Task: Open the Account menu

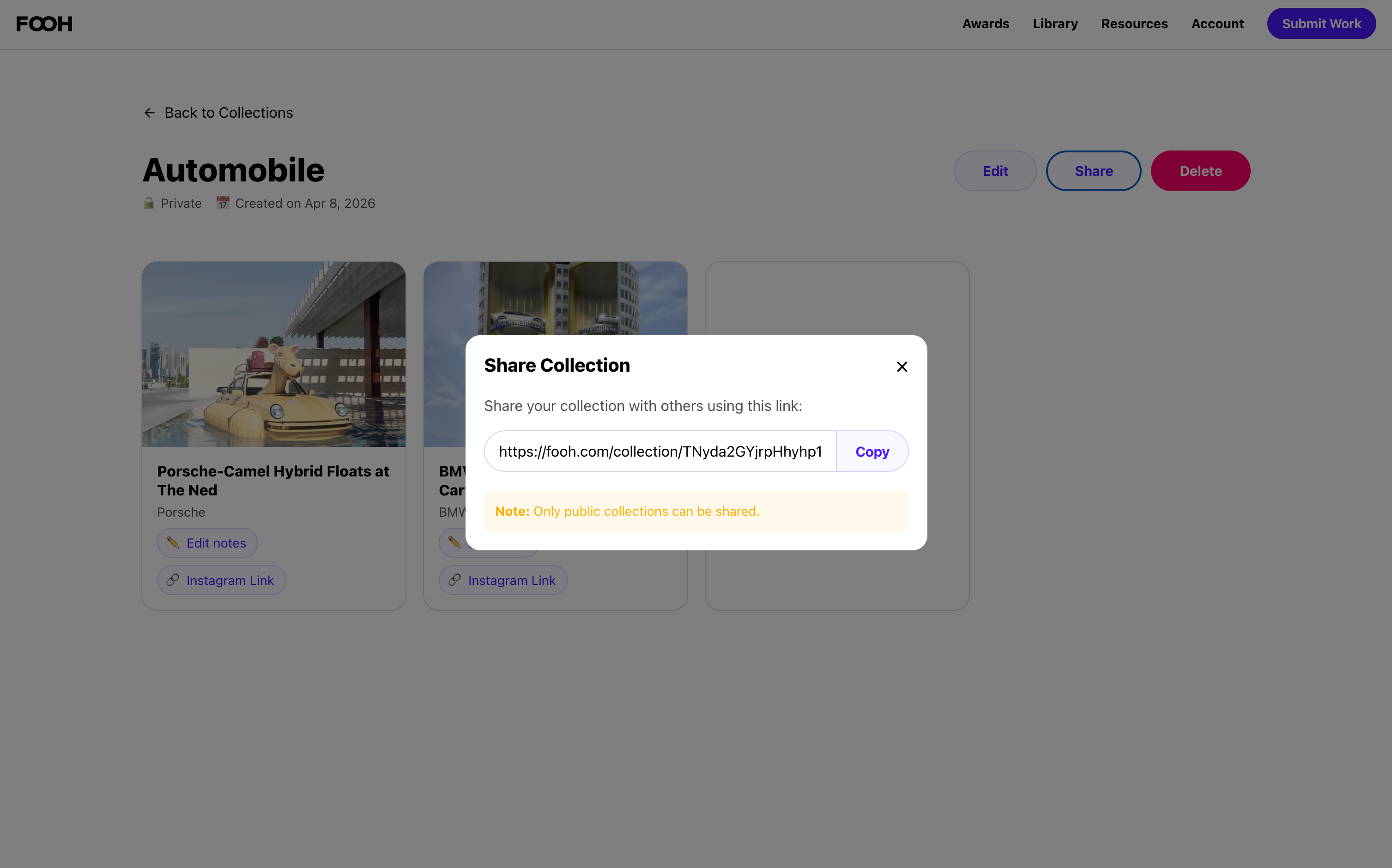Action: pyautogui.click(x=1217, y=24)
